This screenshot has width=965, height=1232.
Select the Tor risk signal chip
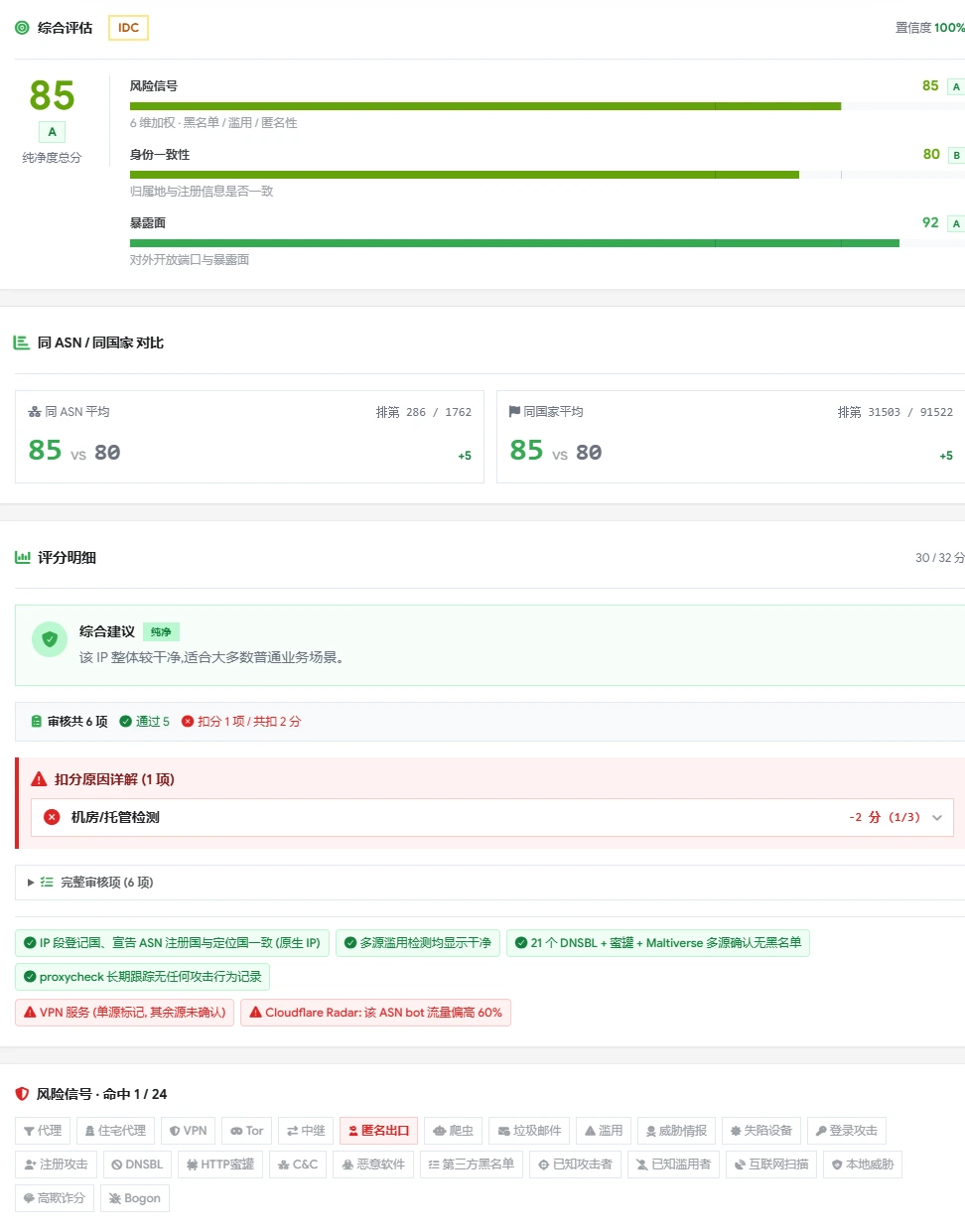tap(247, 1131)
